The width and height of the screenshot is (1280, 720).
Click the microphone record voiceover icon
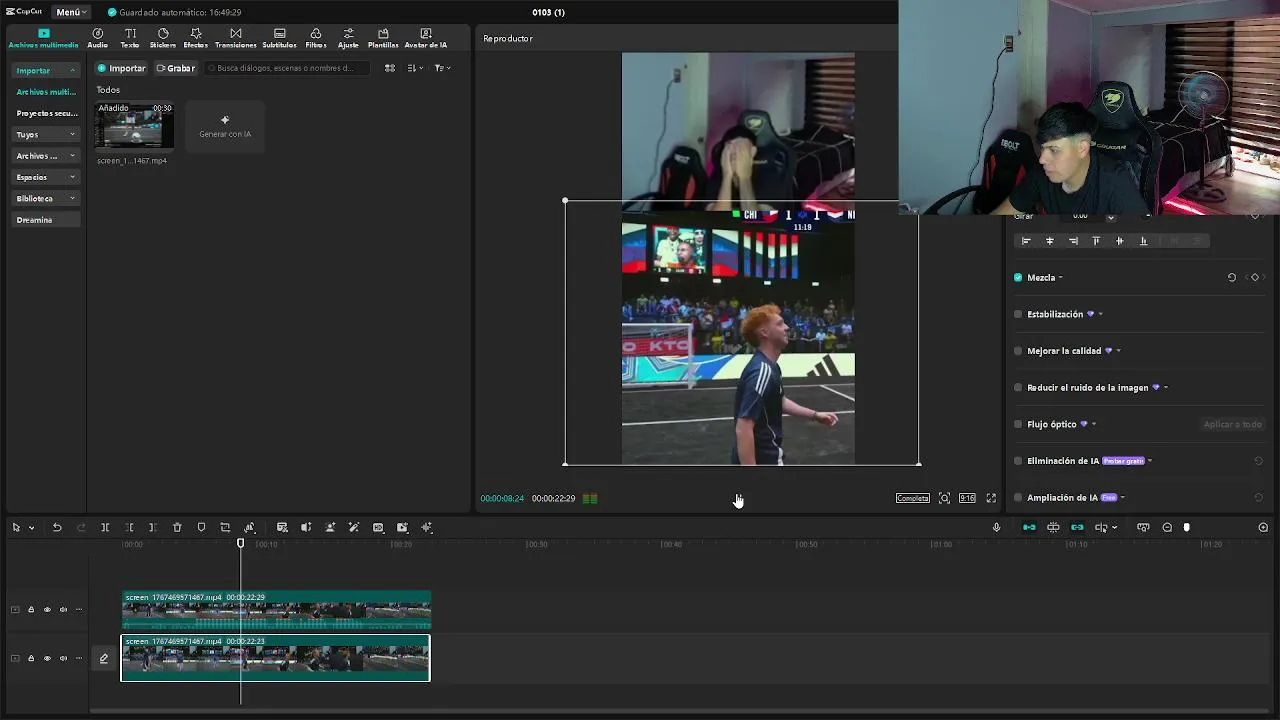pyautogui.click(x=996, y=527)
